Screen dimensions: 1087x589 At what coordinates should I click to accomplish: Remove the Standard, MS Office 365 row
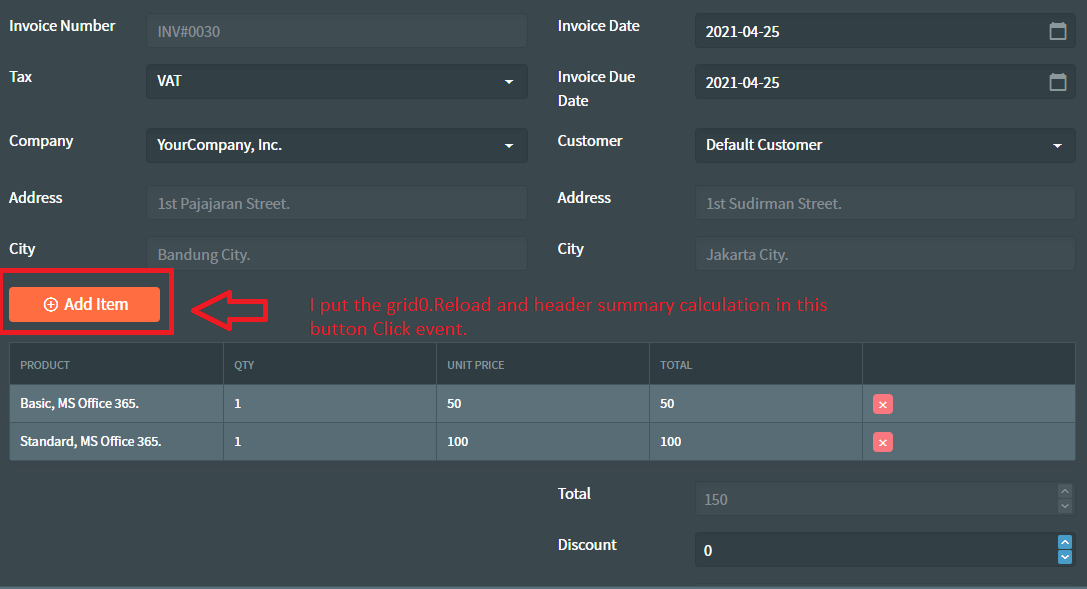point(882,442)
